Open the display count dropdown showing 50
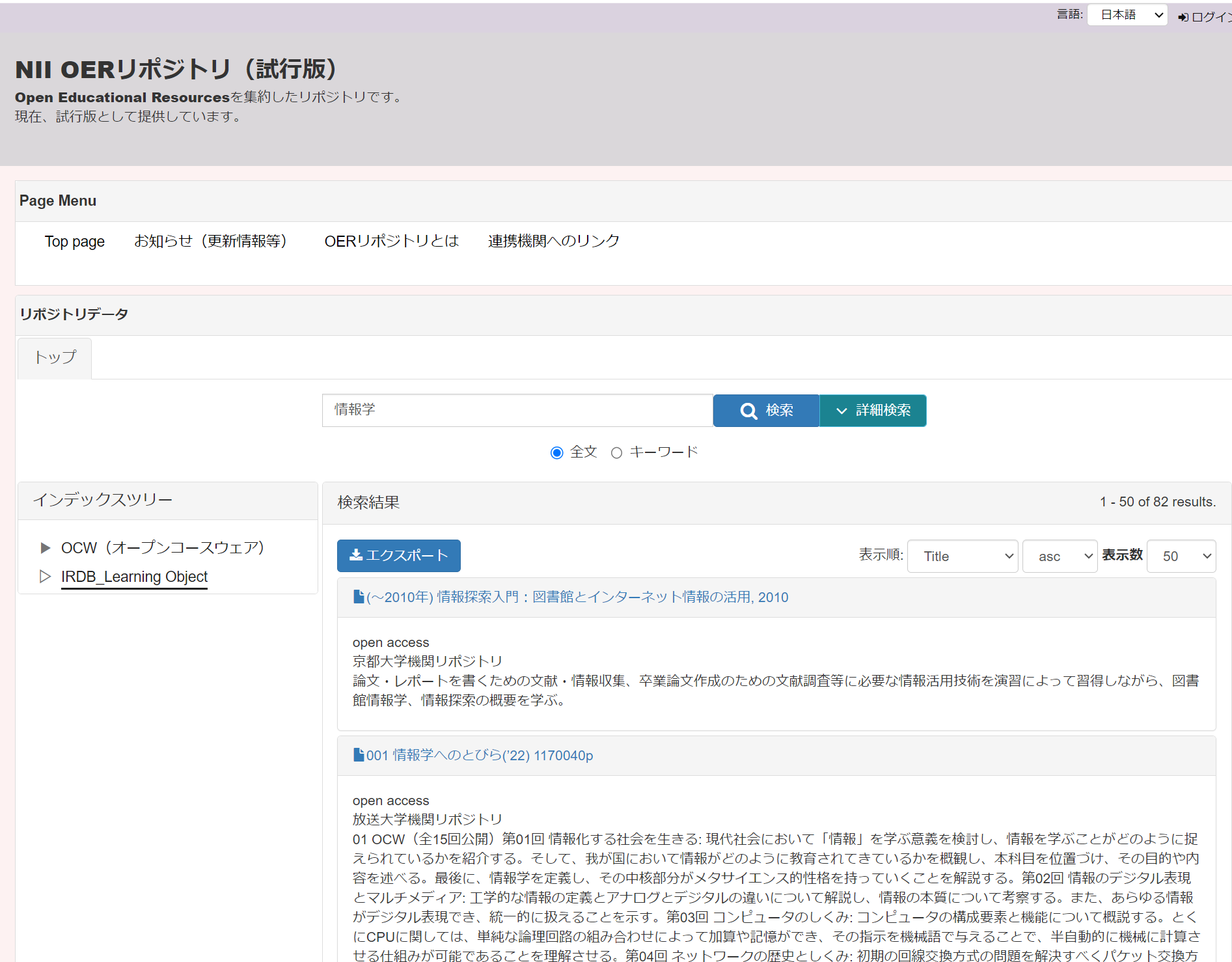Screen dimensions: 1232x962 (1181, 557)
